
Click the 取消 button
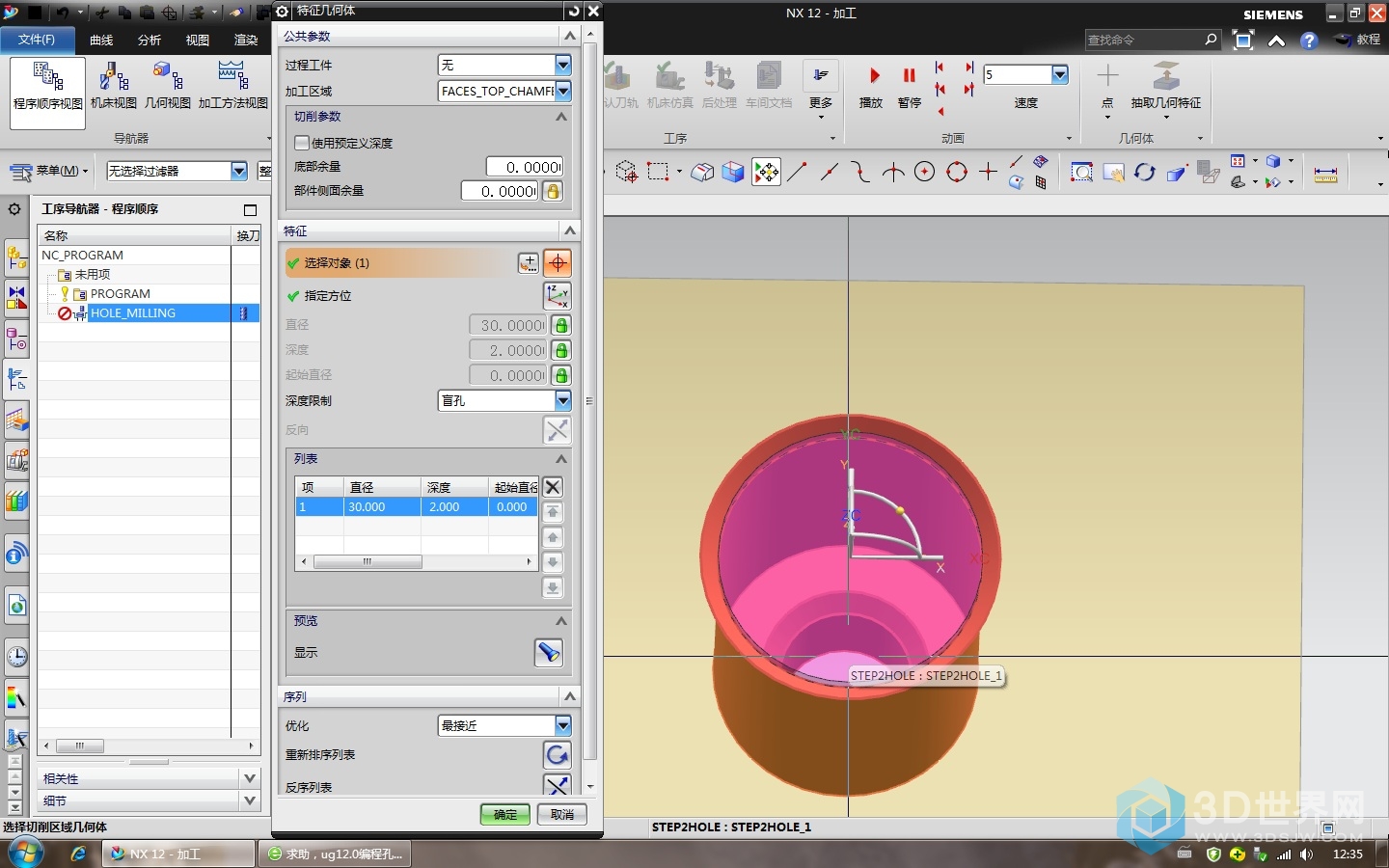(x=562, y=815)
